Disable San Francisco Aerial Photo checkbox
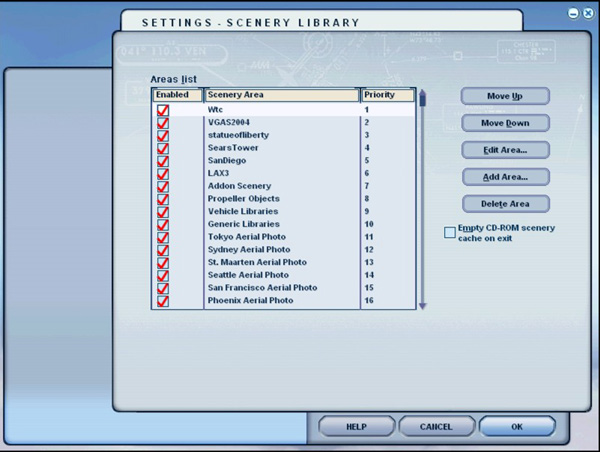600x452 pixels. pyautogui.click(x=163, y=288)
